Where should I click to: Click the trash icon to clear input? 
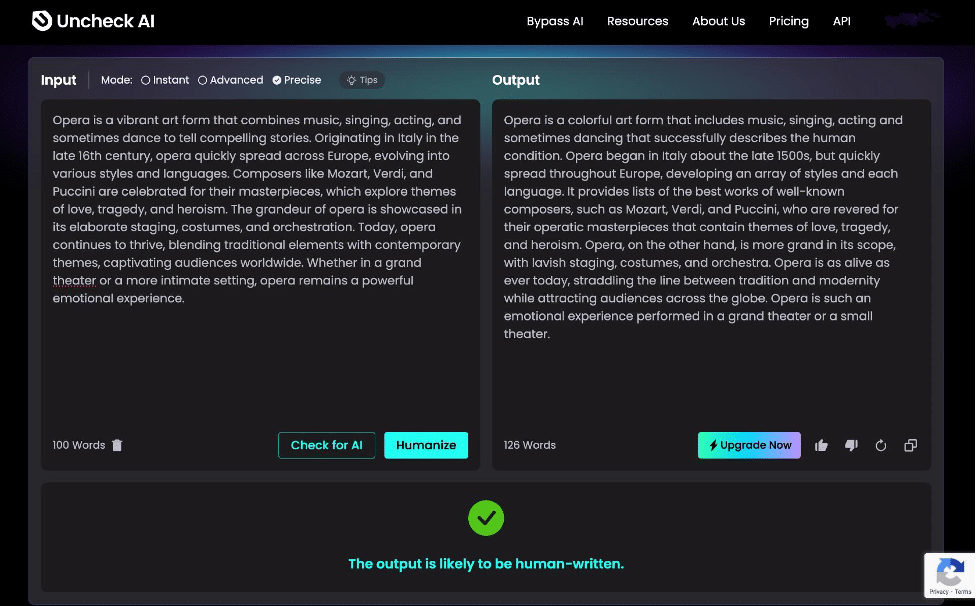tap(117, 445)
